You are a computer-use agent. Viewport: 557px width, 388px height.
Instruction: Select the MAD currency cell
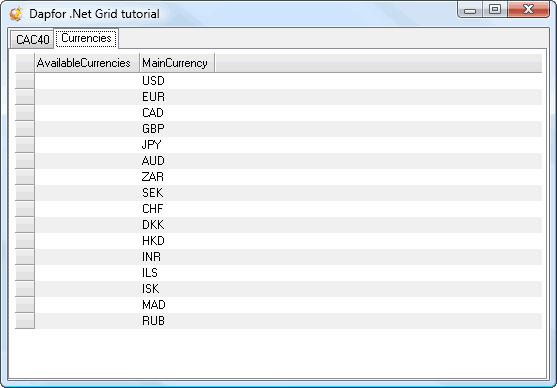[177, 305]
